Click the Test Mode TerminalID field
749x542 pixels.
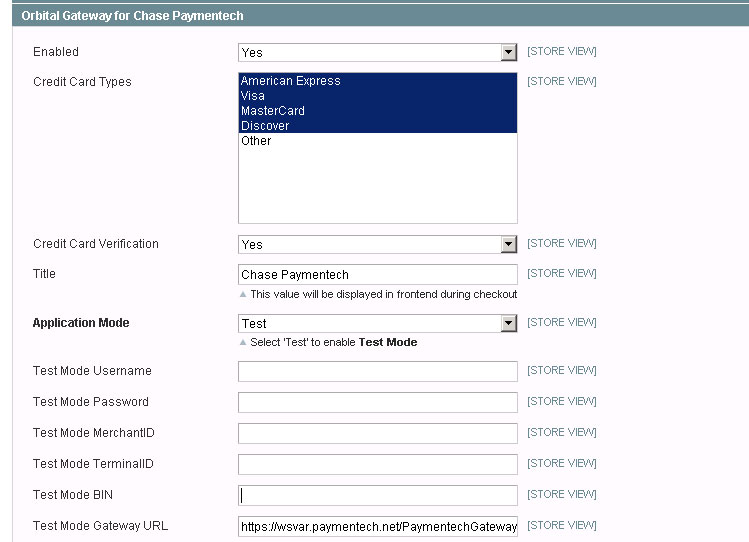coord(377,464)
